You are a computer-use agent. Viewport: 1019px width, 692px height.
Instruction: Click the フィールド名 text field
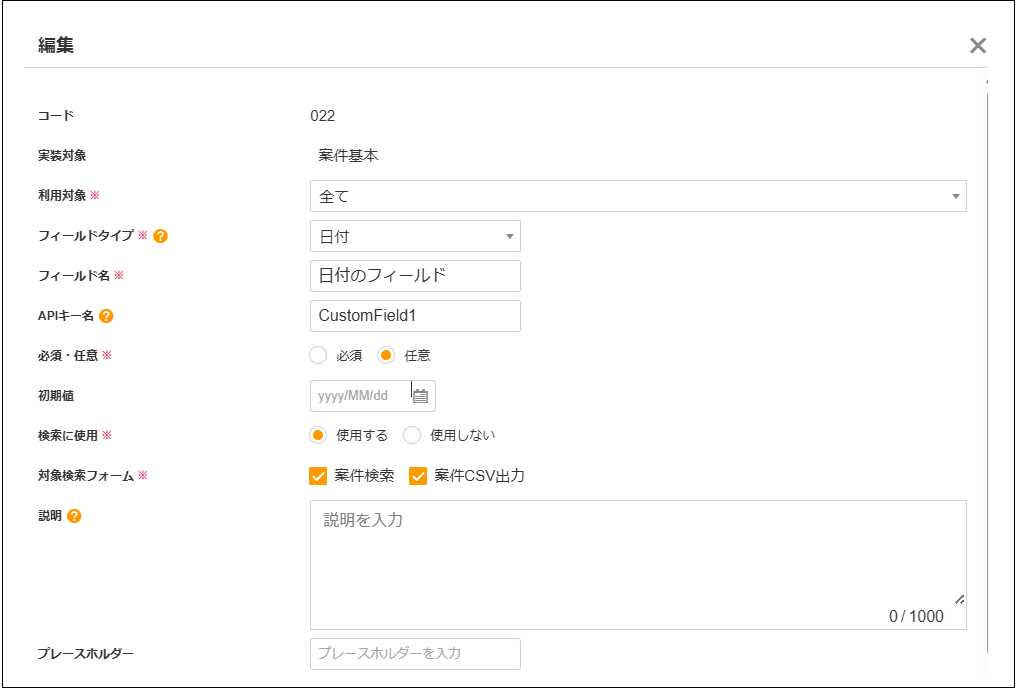pos(415,276)
